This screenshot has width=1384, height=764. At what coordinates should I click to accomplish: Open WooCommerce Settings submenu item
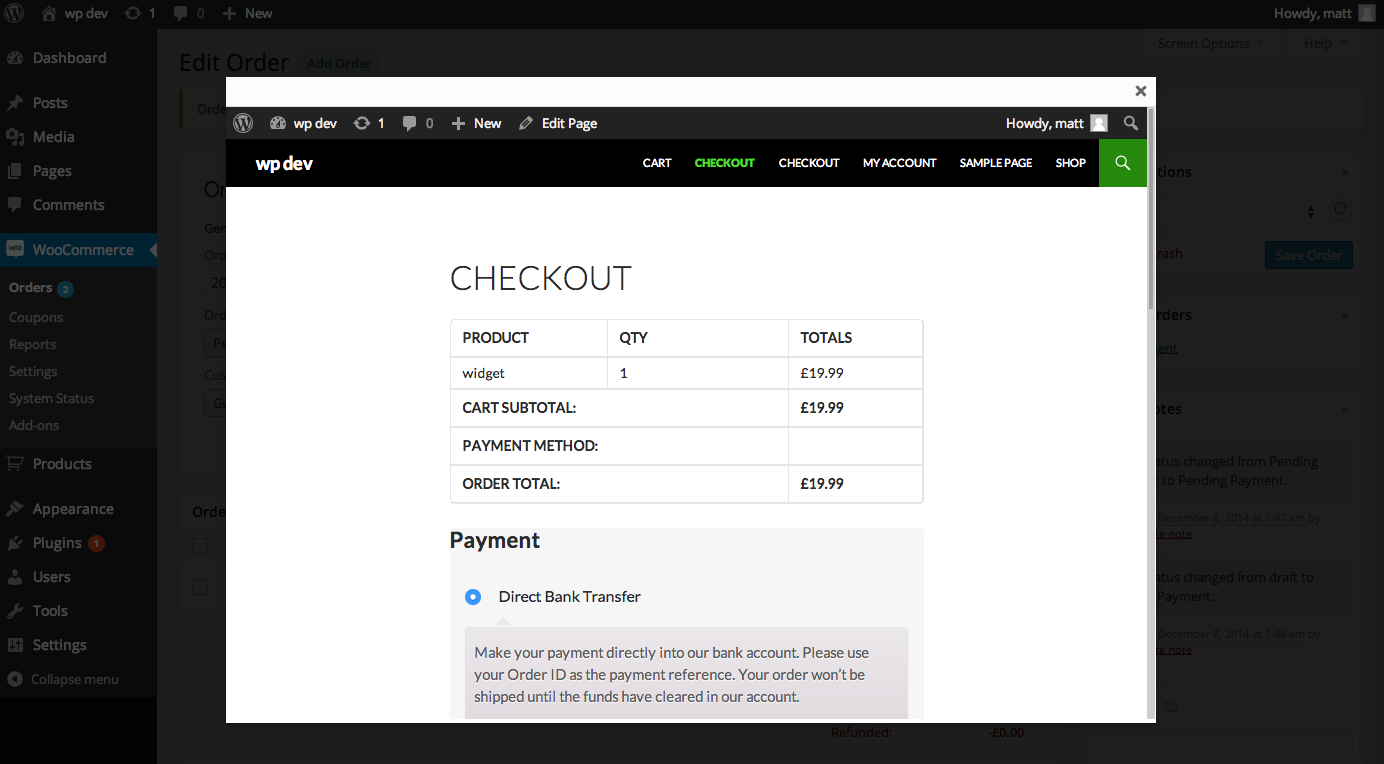pyautogui.click(x=33, y=371)
